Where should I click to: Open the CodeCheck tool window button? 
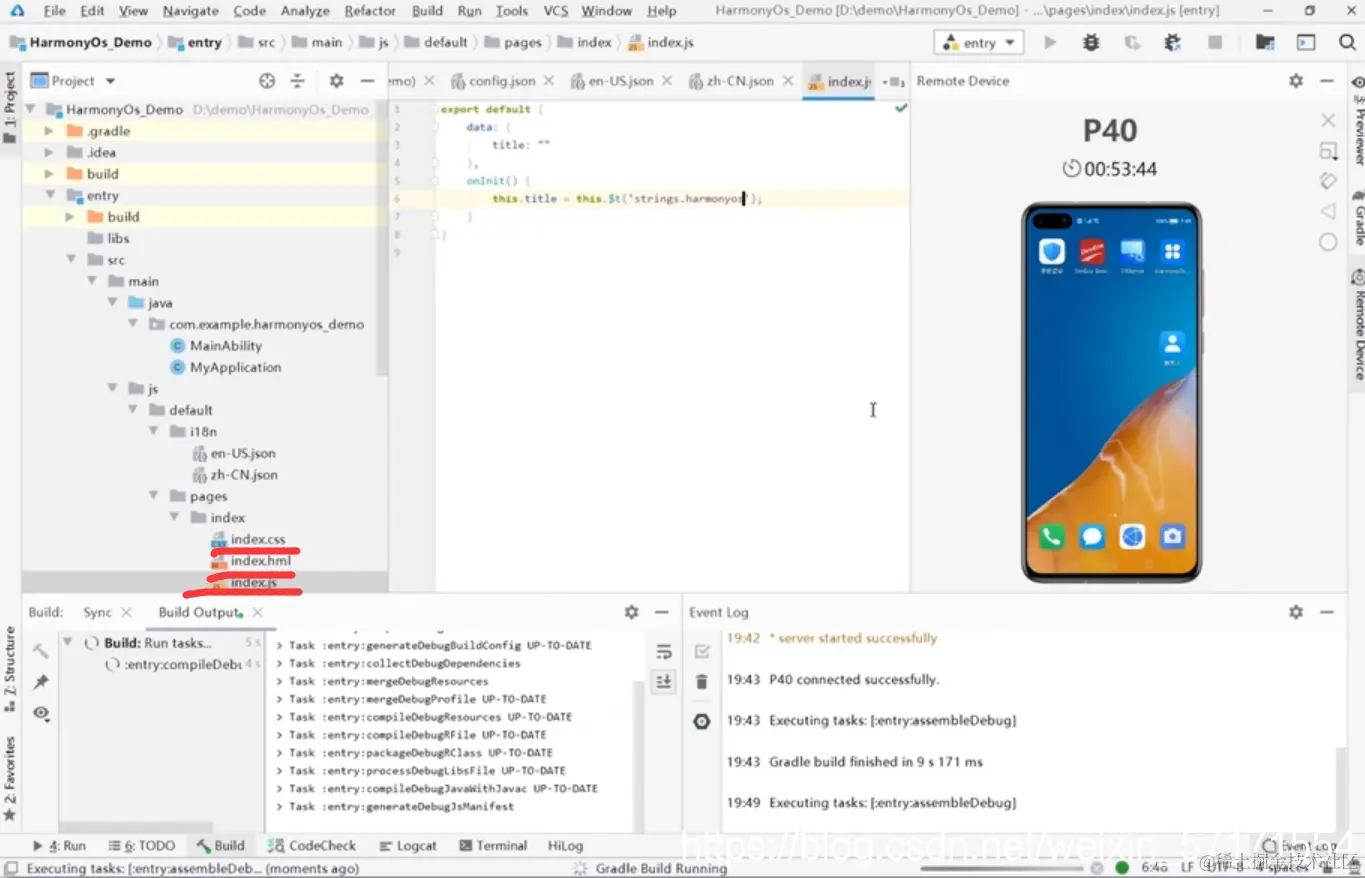312,846
